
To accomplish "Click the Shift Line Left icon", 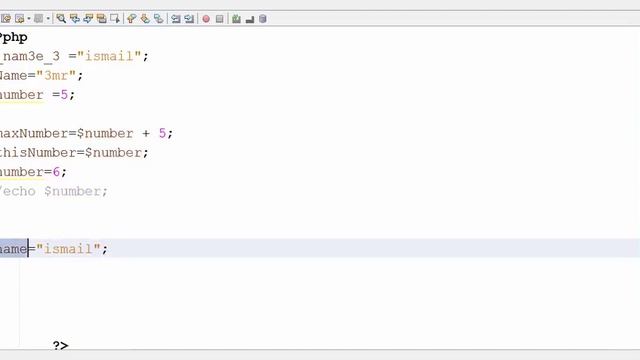I will point(176,19).
